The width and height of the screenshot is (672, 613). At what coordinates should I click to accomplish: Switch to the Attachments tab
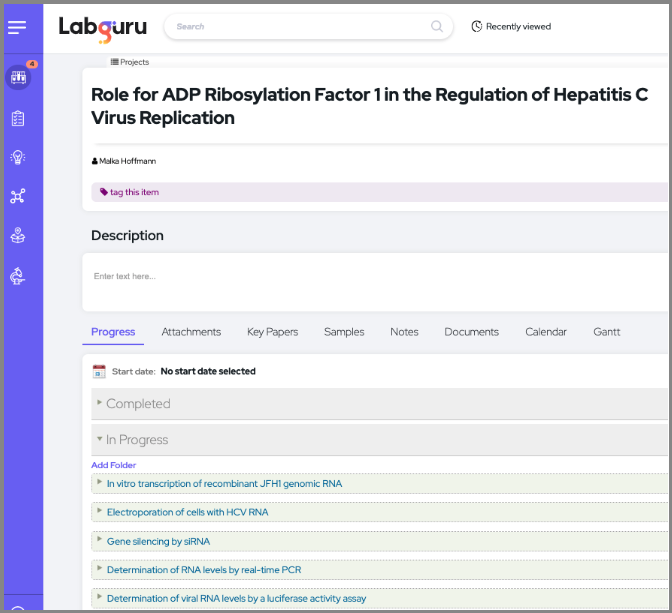click(191, 332)
